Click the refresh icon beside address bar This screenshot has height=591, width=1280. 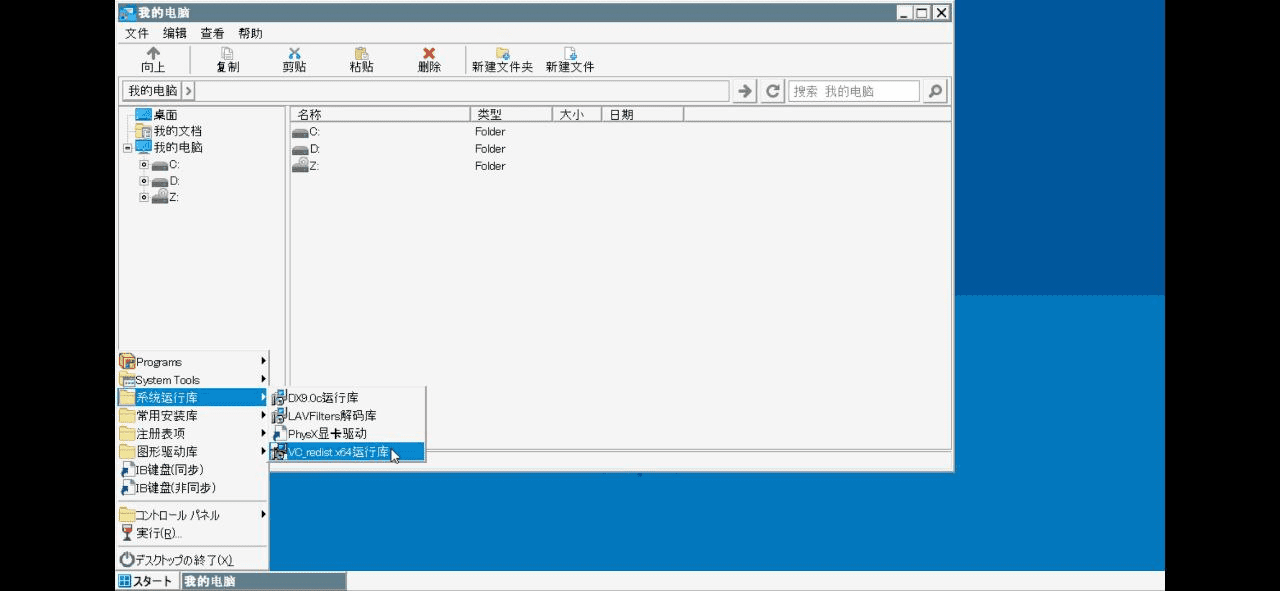click(773, 91)
